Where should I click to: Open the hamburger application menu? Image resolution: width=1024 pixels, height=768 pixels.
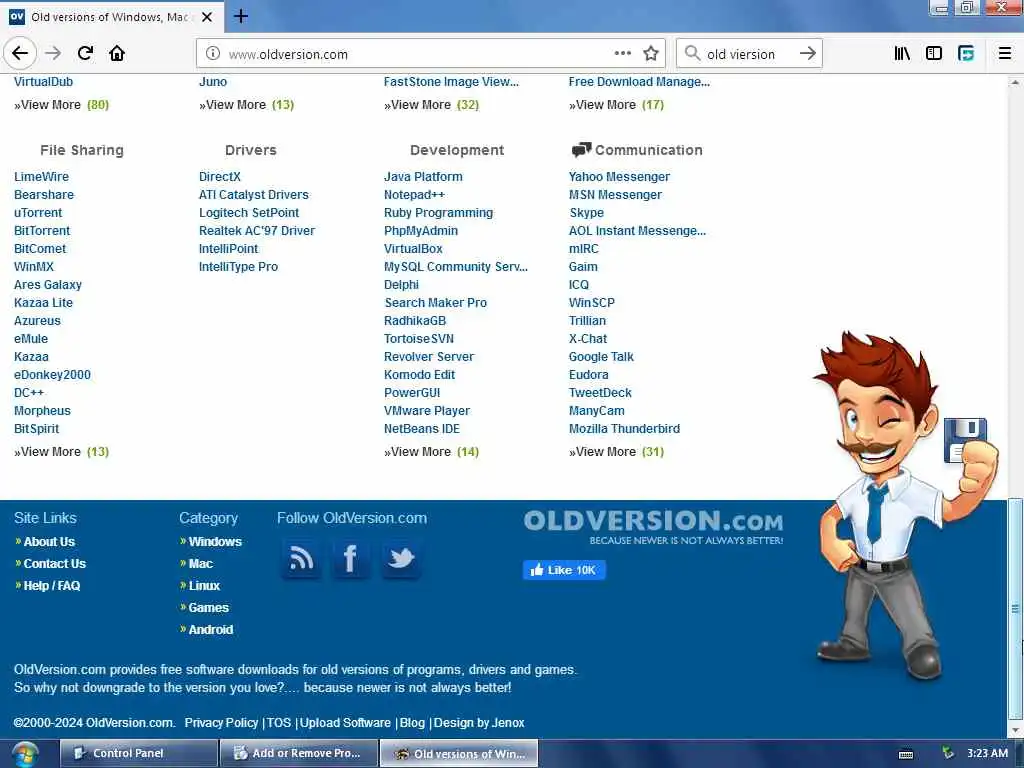coord(1004,54)
